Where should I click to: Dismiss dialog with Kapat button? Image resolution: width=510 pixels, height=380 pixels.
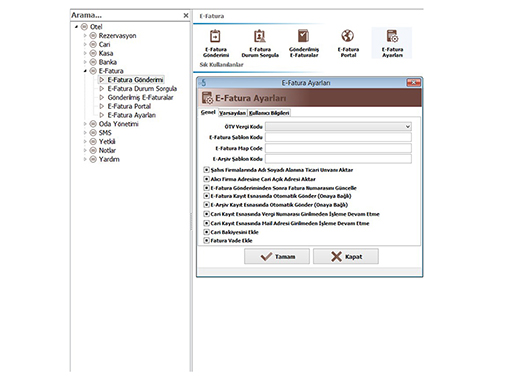[x=346, y=256]
